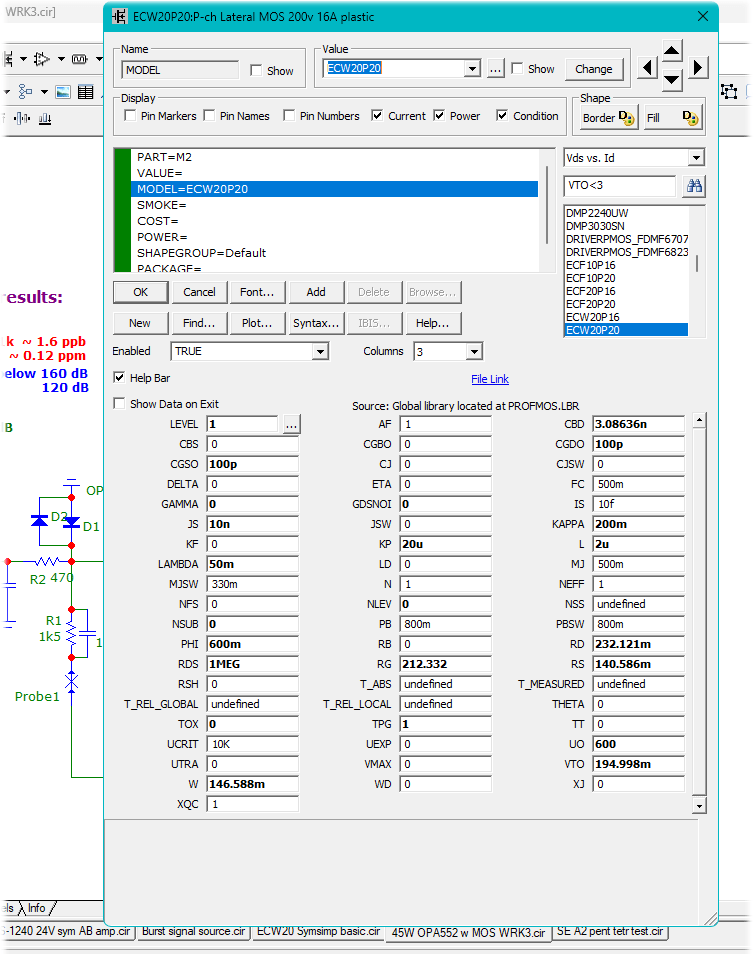
Task: Toggle the Pin Markers checkbox
Action: 130,116
